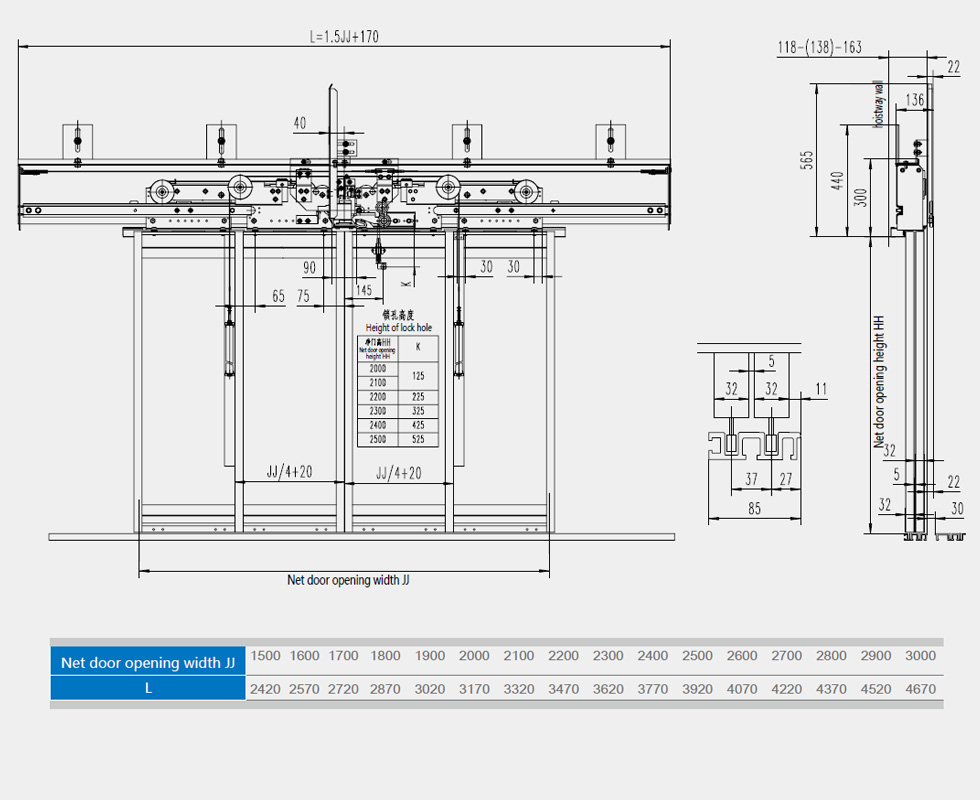Select the 1500 value in the JJ row
Screen dimensions: 980x800
(265, 656)
